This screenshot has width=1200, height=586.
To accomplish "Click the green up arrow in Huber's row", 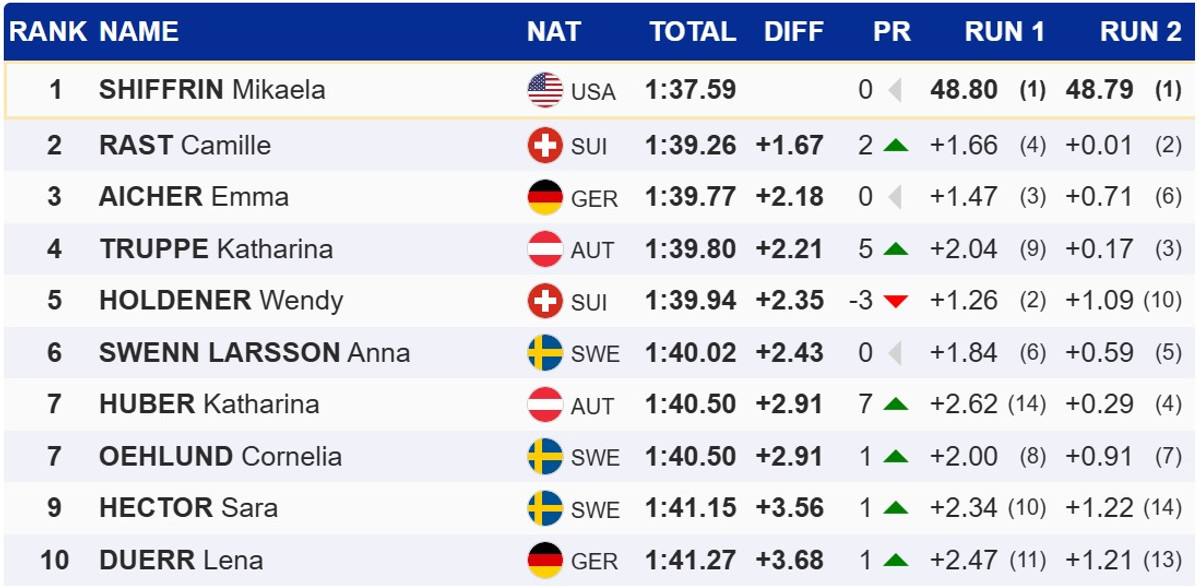I will pos(895,405).
